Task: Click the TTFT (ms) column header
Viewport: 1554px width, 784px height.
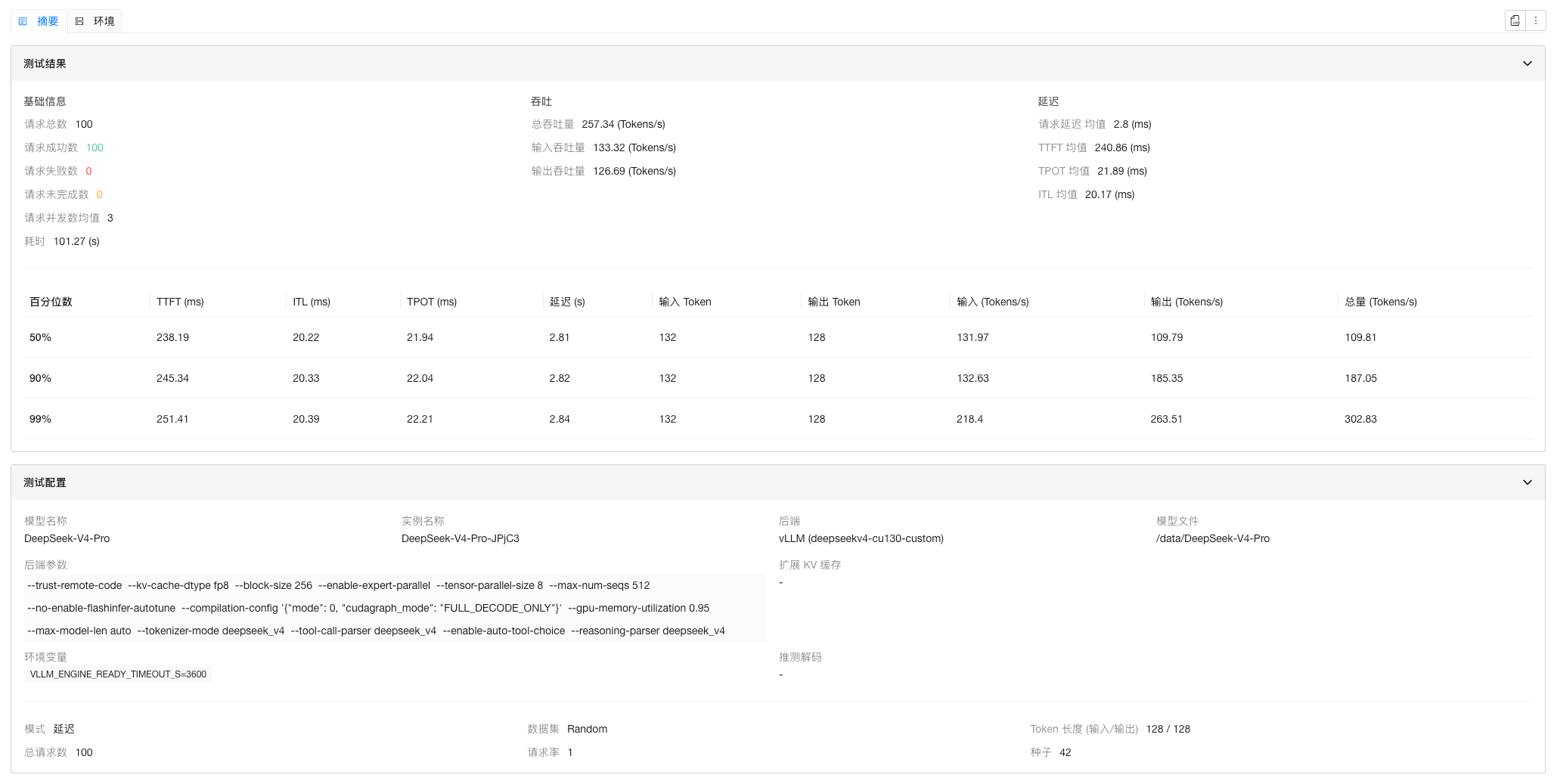Action: [x=180, y=302]
